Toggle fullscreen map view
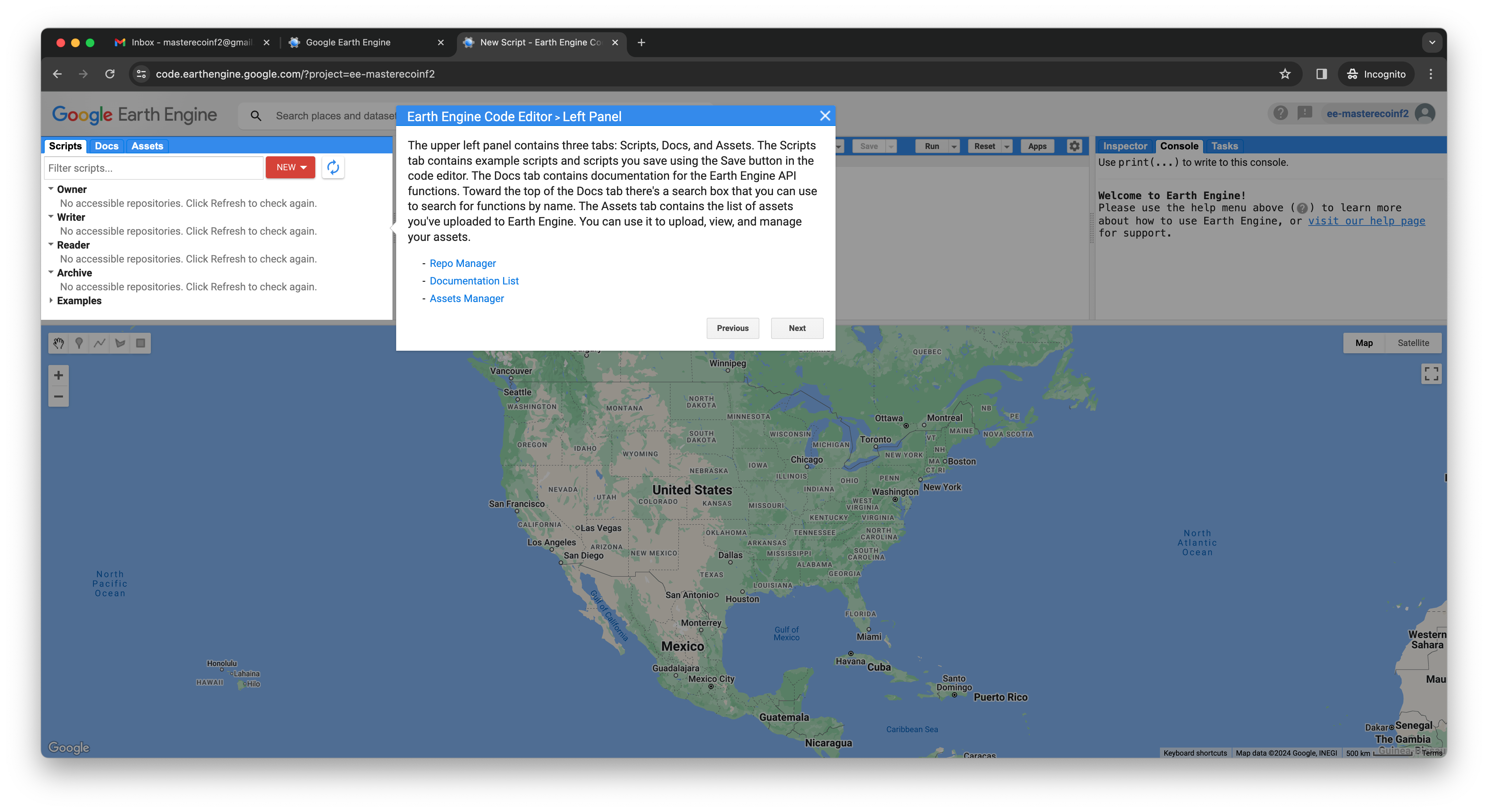Screen dimensions: 1488x812 tap(1431, 374)
